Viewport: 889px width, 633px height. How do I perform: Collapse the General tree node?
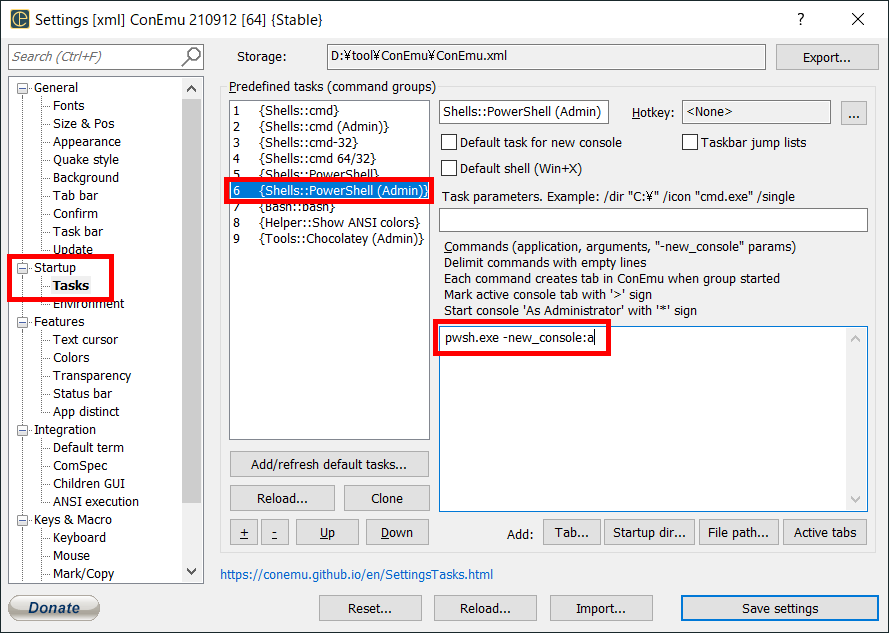tap(23, 88)
